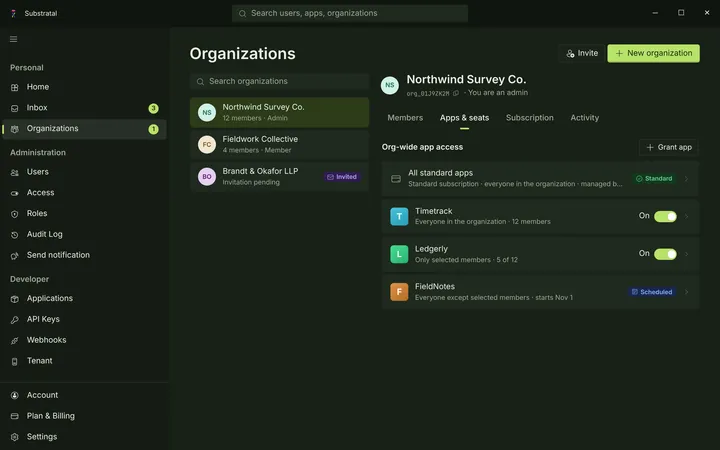This screenshot has height=450, width=720.
Task: Click org ID text org_01J9ZK2M
Action: [428, 94]
